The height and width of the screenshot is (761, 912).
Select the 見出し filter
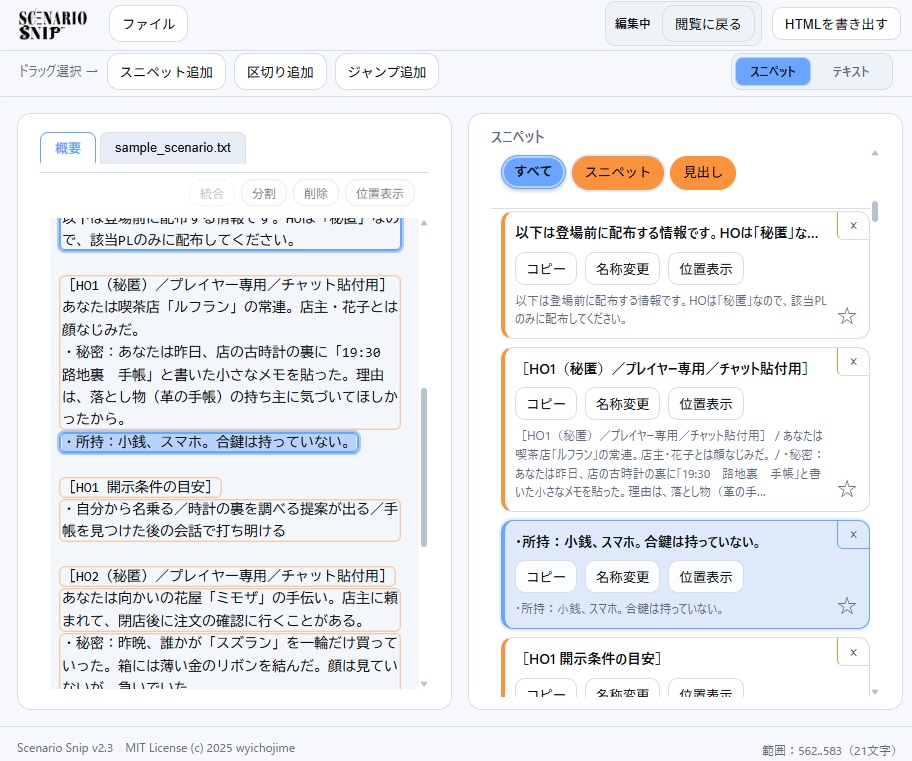point(703,172)
